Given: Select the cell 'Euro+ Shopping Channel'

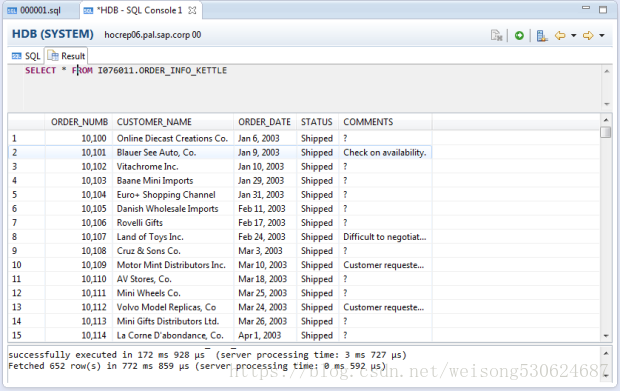Looking at the screenshot, I should pos(173,195).
